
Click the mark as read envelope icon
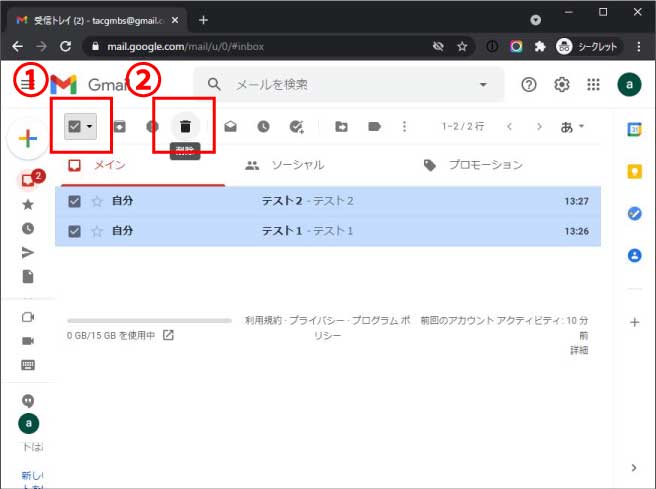[x=230, y=127]
